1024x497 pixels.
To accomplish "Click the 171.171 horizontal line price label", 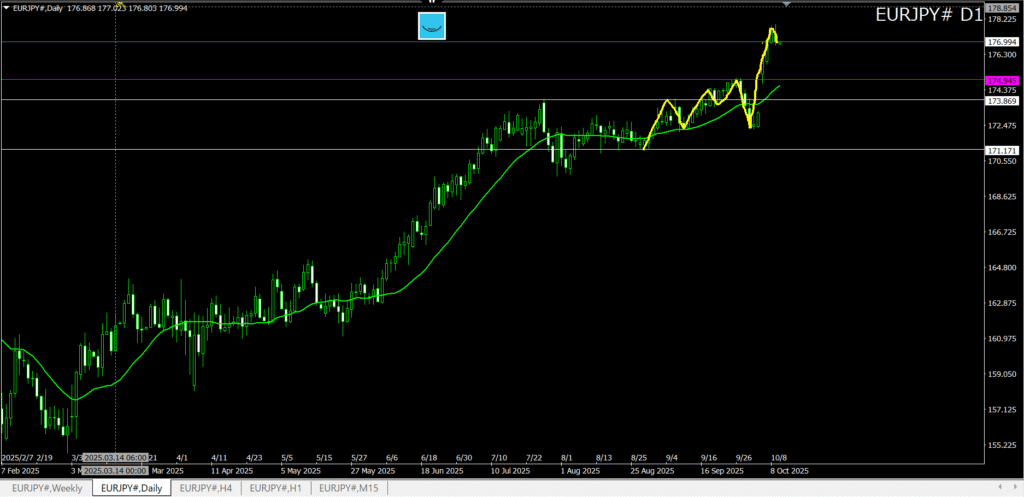I will tap(1001, 150).
